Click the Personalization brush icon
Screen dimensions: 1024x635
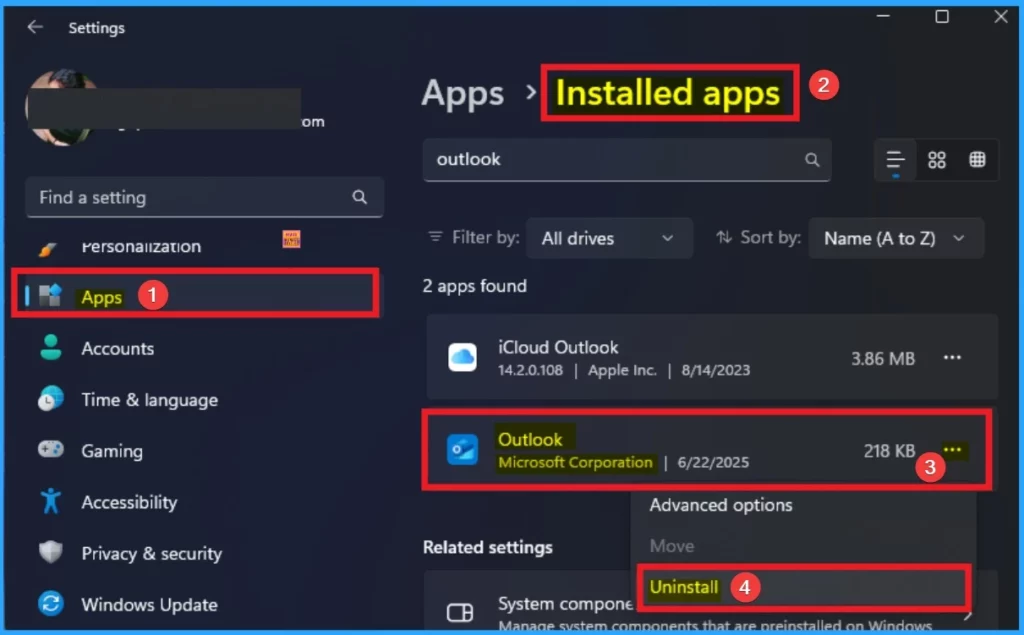pyautogui.click(x=48, y=248)
